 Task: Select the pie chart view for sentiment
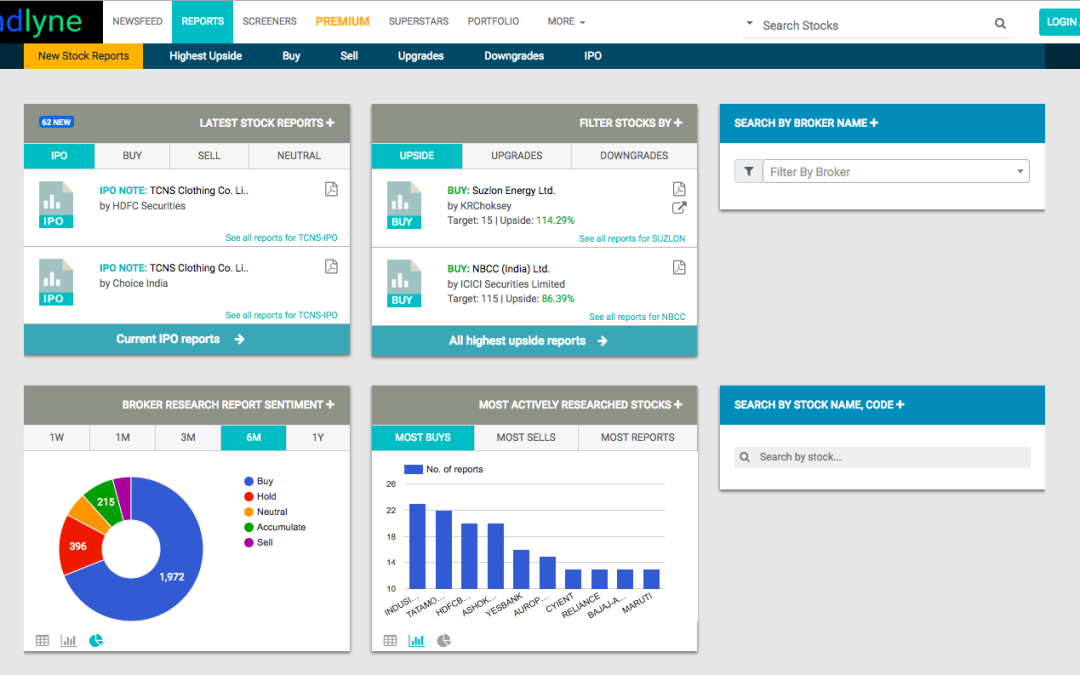pyautogui.click(x=96, y=641)
